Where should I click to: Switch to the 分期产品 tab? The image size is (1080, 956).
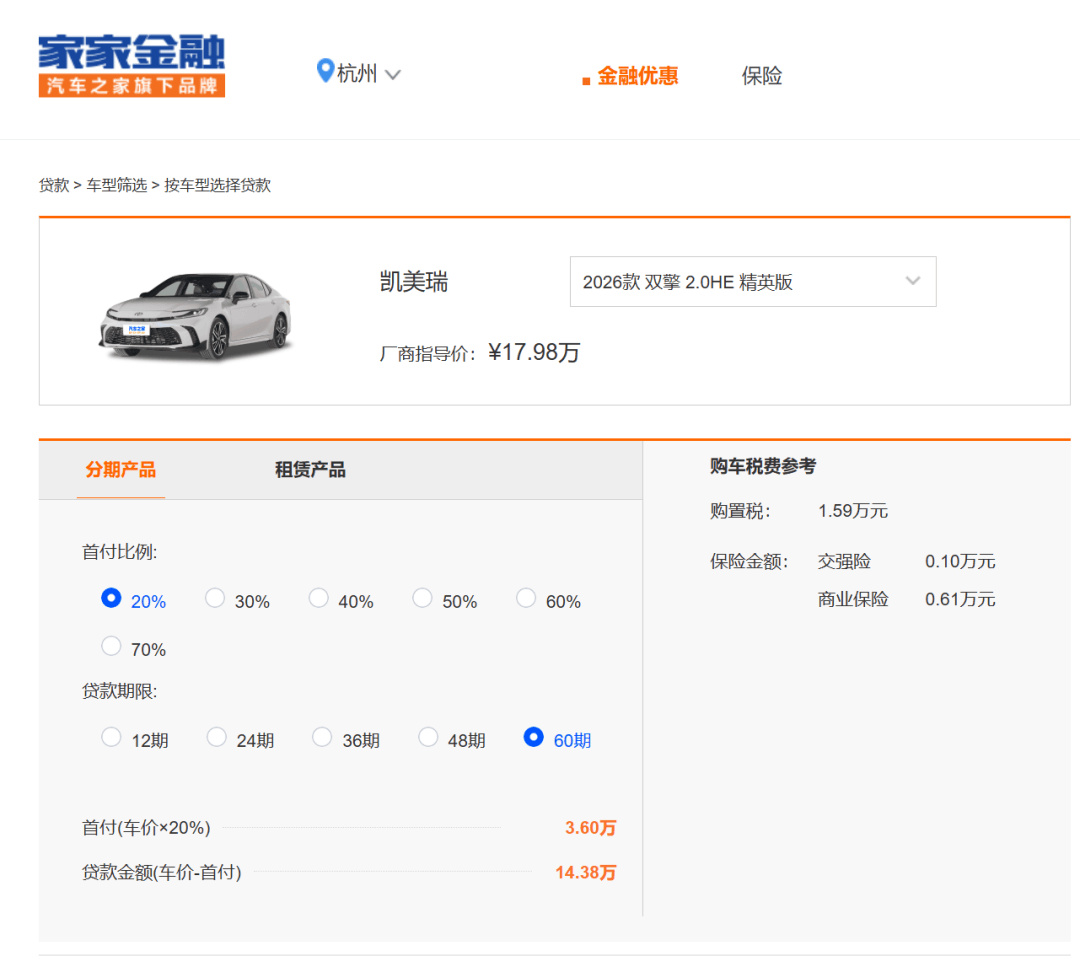click(121, 470)
